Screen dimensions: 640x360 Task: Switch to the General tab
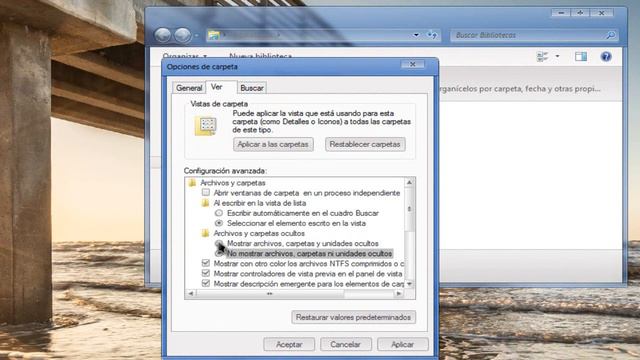(x=189, y=88)
